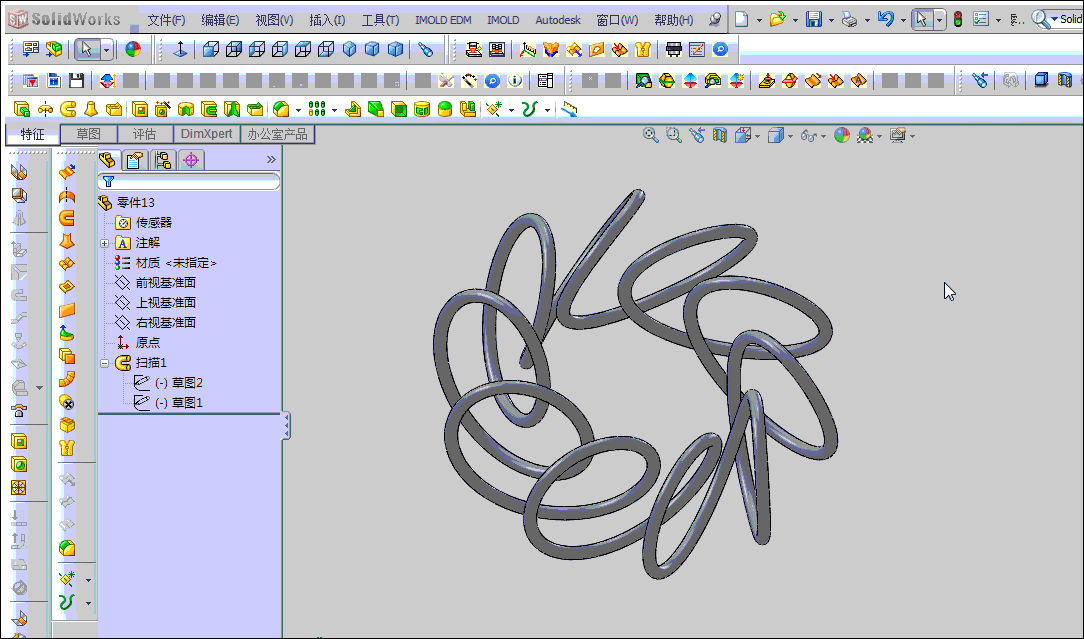This screenshot has width=1084, height=639.
Task: Click the Rebuild traffic light icon
Action: tap(957, 19)
